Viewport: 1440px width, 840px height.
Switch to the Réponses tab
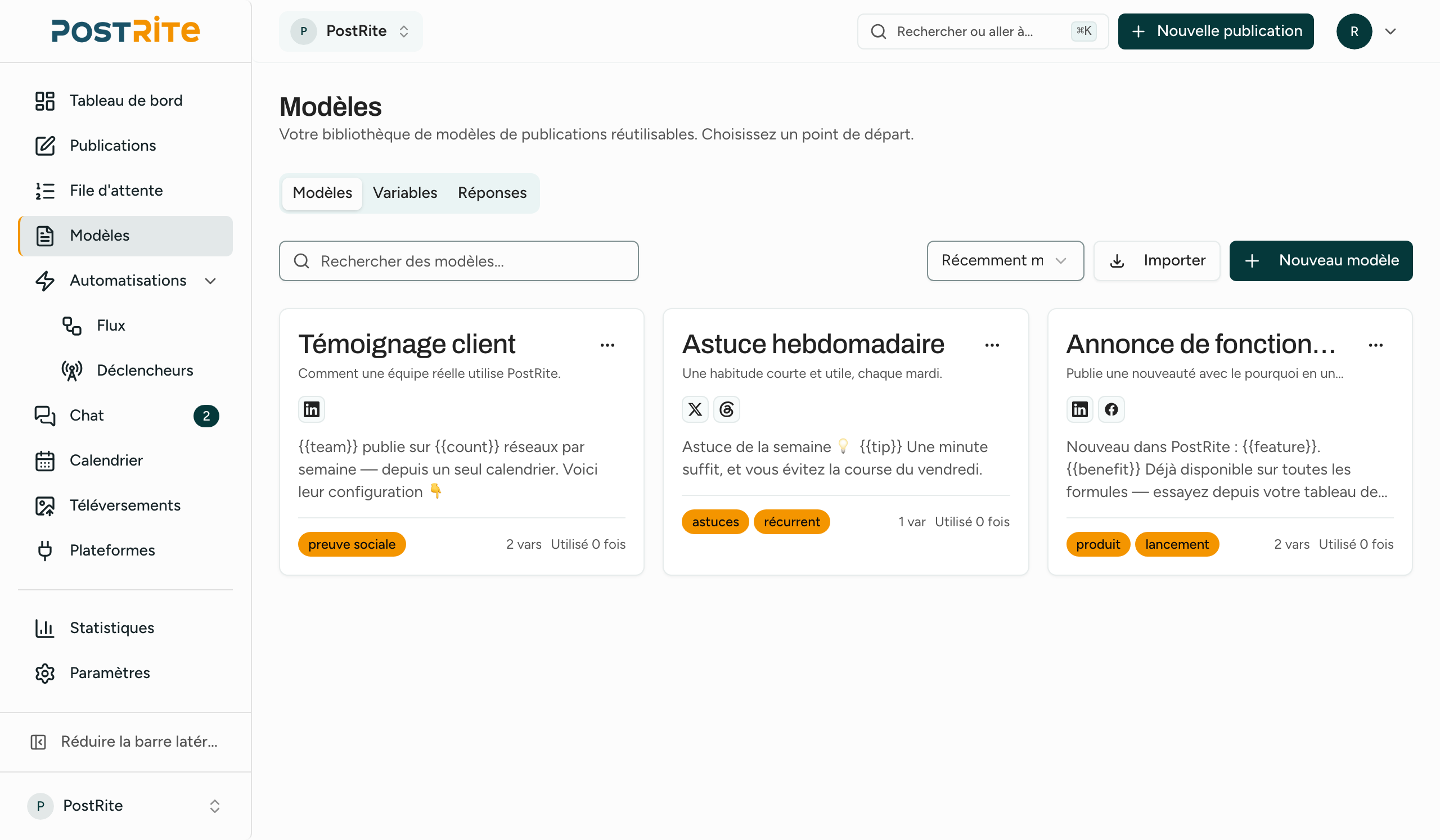coord(492,193)
